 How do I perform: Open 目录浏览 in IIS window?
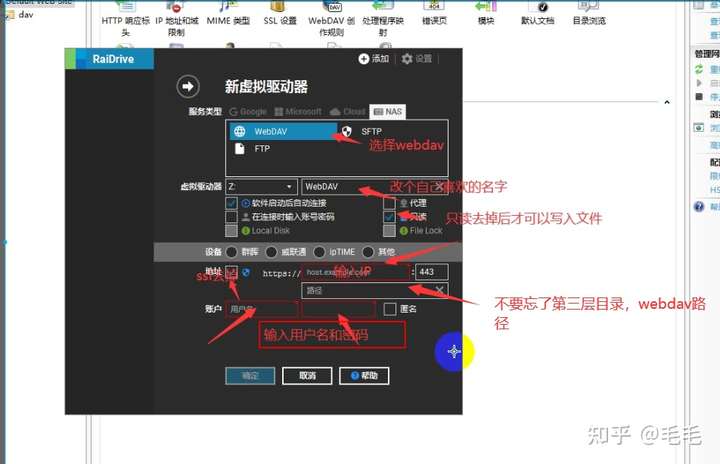pos(589,14)
